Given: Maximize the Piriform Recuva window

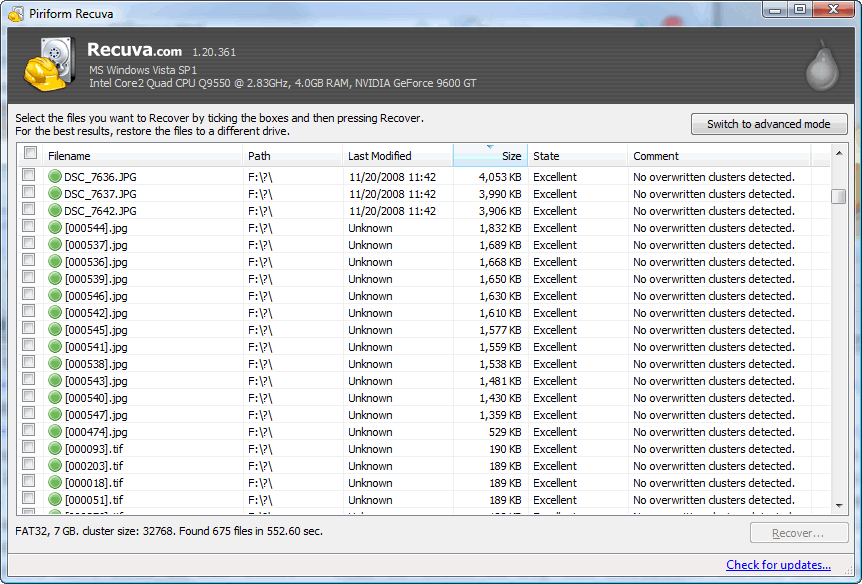Looking at the screenshot, I should pos(800,10).
